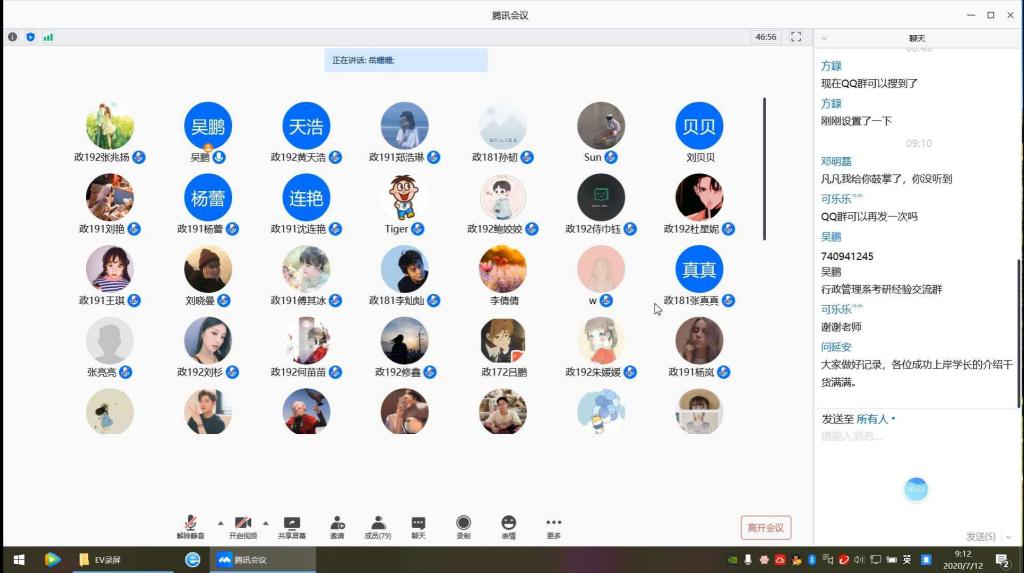Enter fullscreen using the top bar icon

pos(796,37)
